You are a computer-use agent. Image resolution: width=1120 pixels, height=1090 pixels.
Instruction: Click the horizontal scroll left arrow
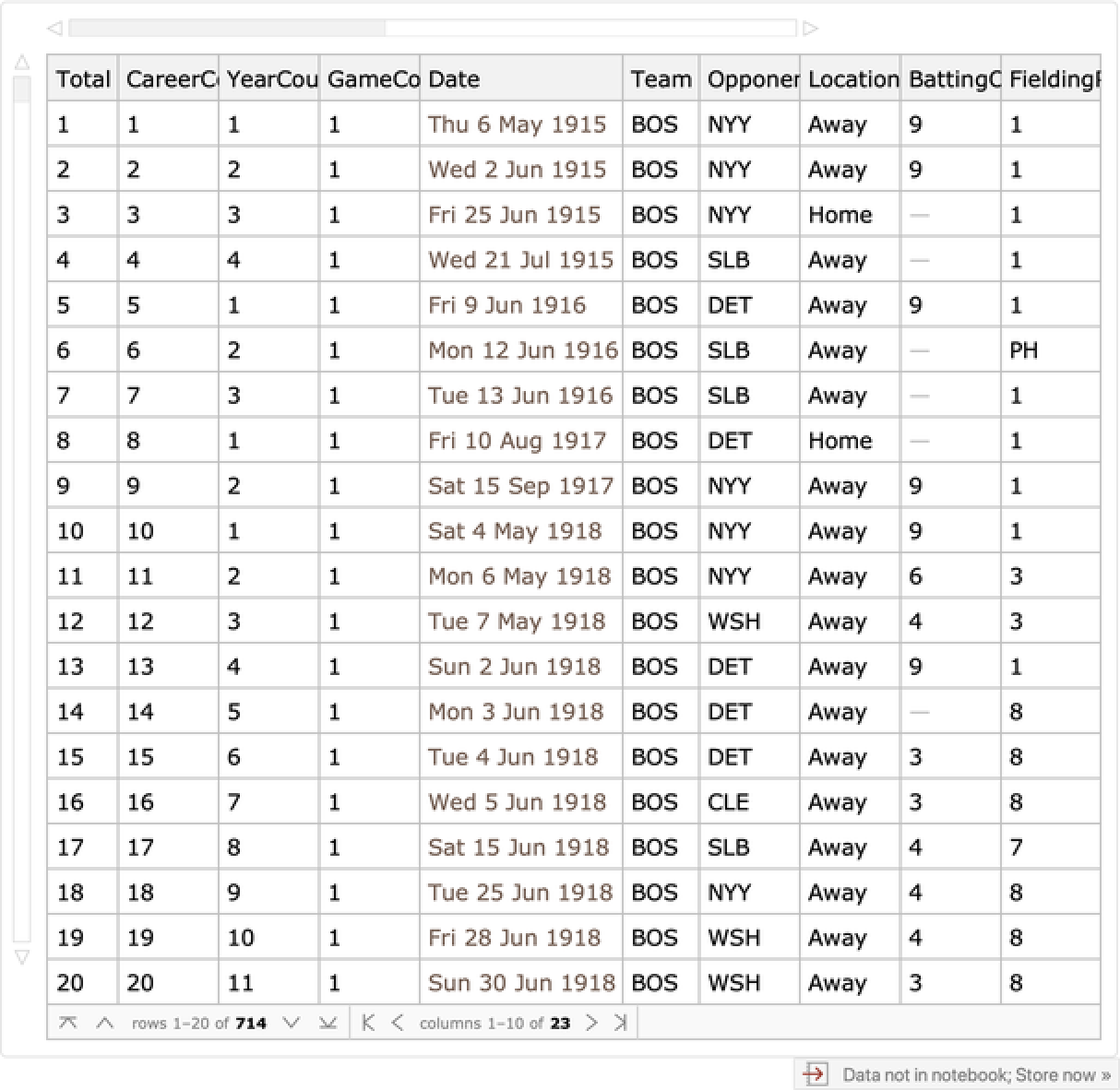[54, 29]
